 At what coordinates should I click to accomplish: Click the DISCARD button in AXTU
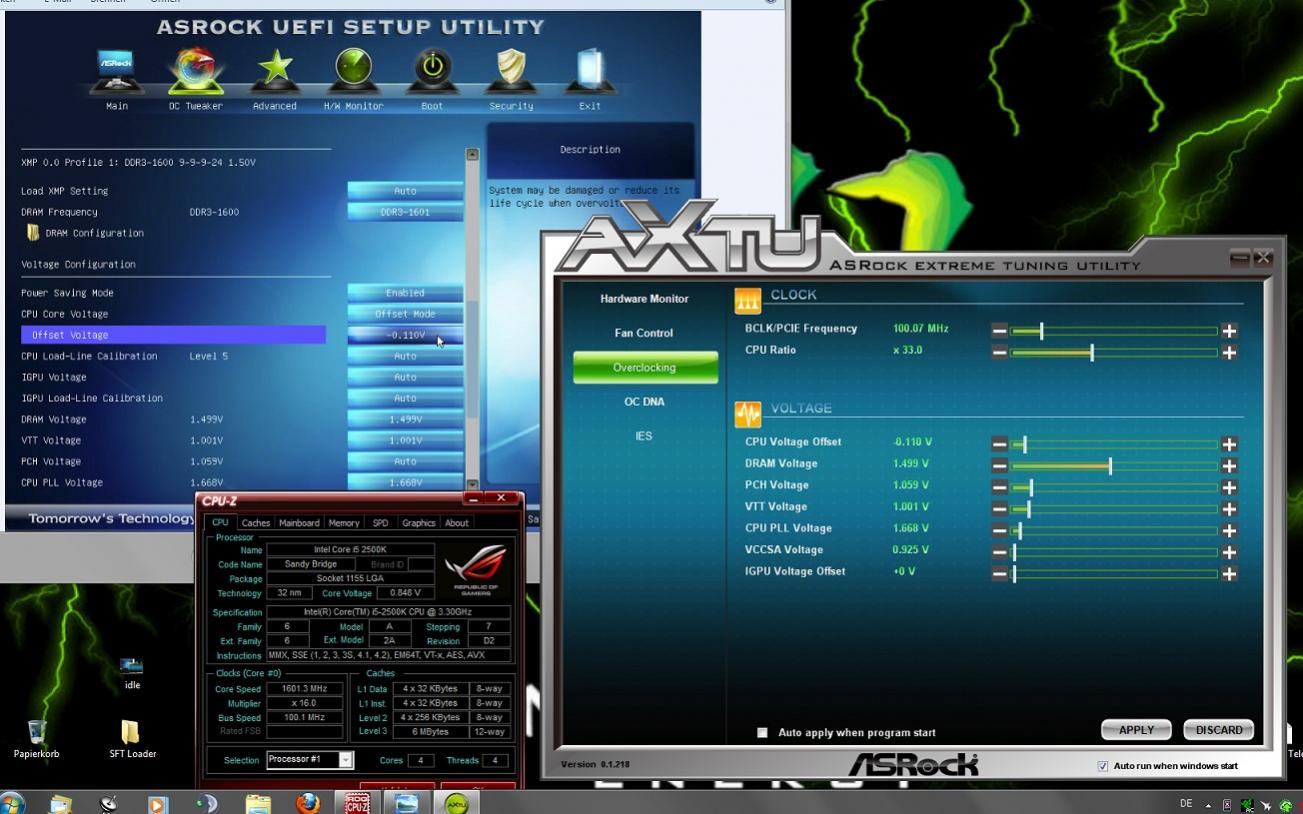[x=1218, y=730]
